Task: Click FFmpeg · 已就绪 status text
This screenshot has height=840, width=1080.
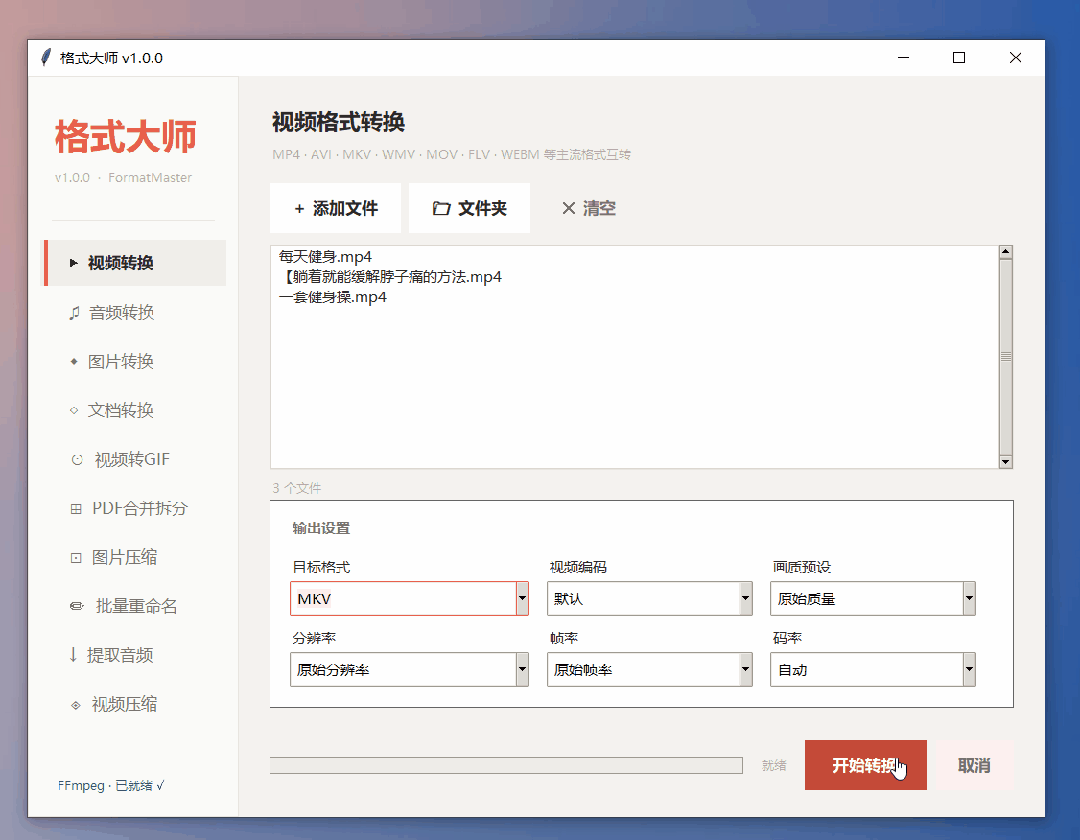Action: (111, 786)
